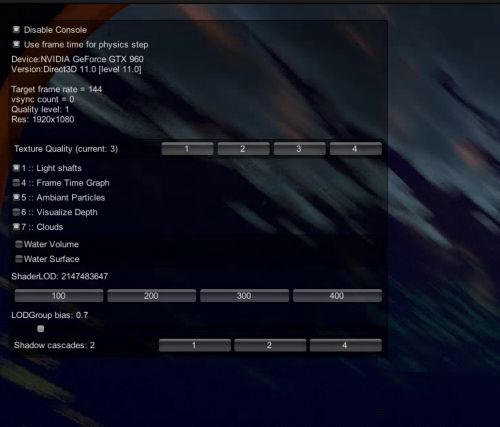Viewport: 500px width, 427px height.
Task: Toggle Ambiant Particles checkbox
Action: click(x=16, y=197)
